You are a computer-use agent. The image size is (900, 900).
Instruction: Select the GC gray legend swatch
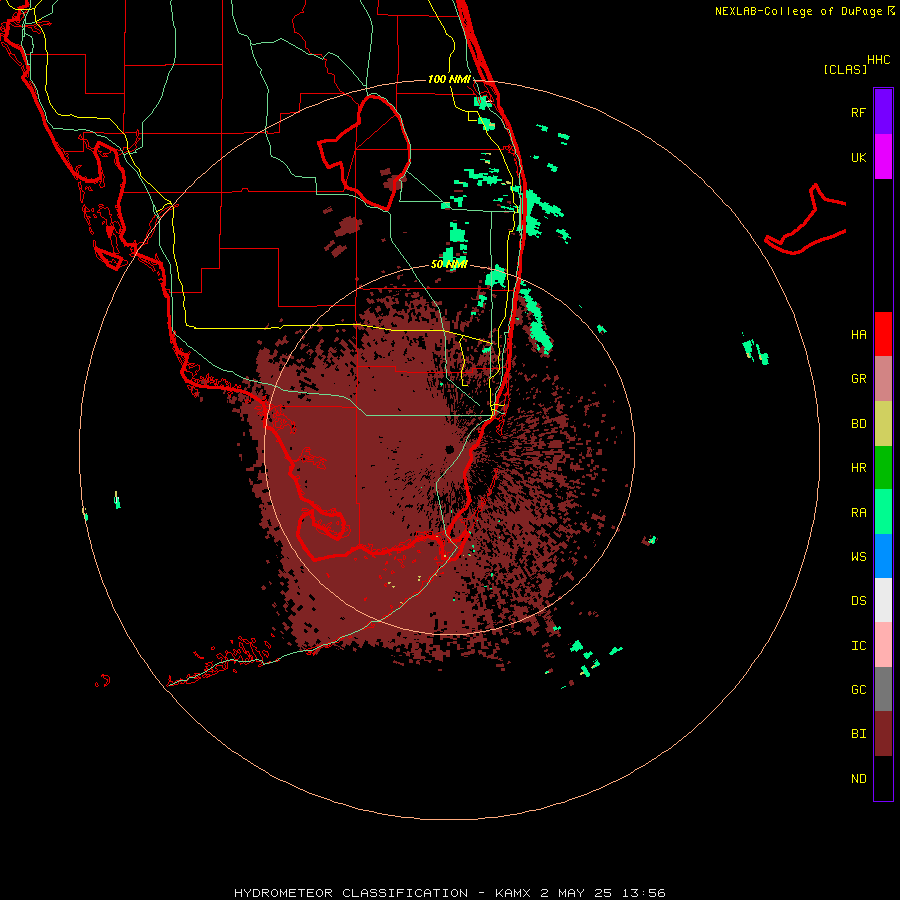(883, 689)
